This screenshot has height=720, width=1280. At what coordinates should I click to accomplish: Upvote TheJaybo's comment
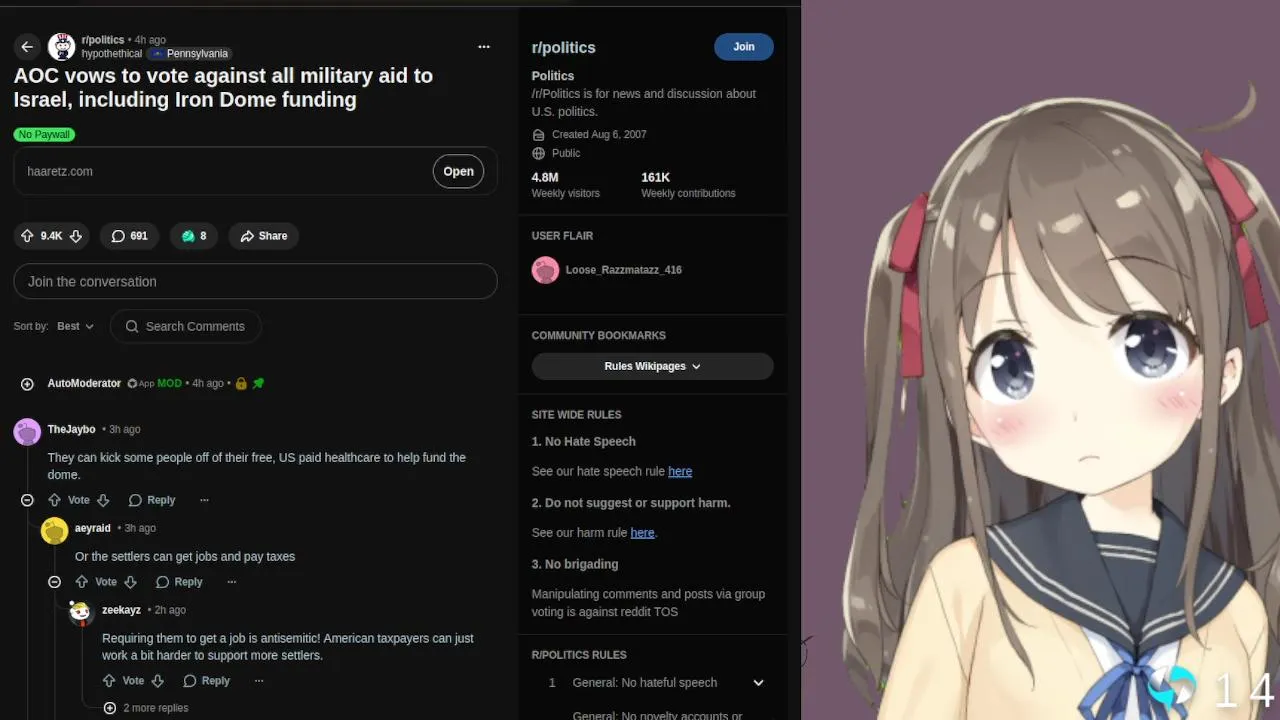(x=54, y=500)
